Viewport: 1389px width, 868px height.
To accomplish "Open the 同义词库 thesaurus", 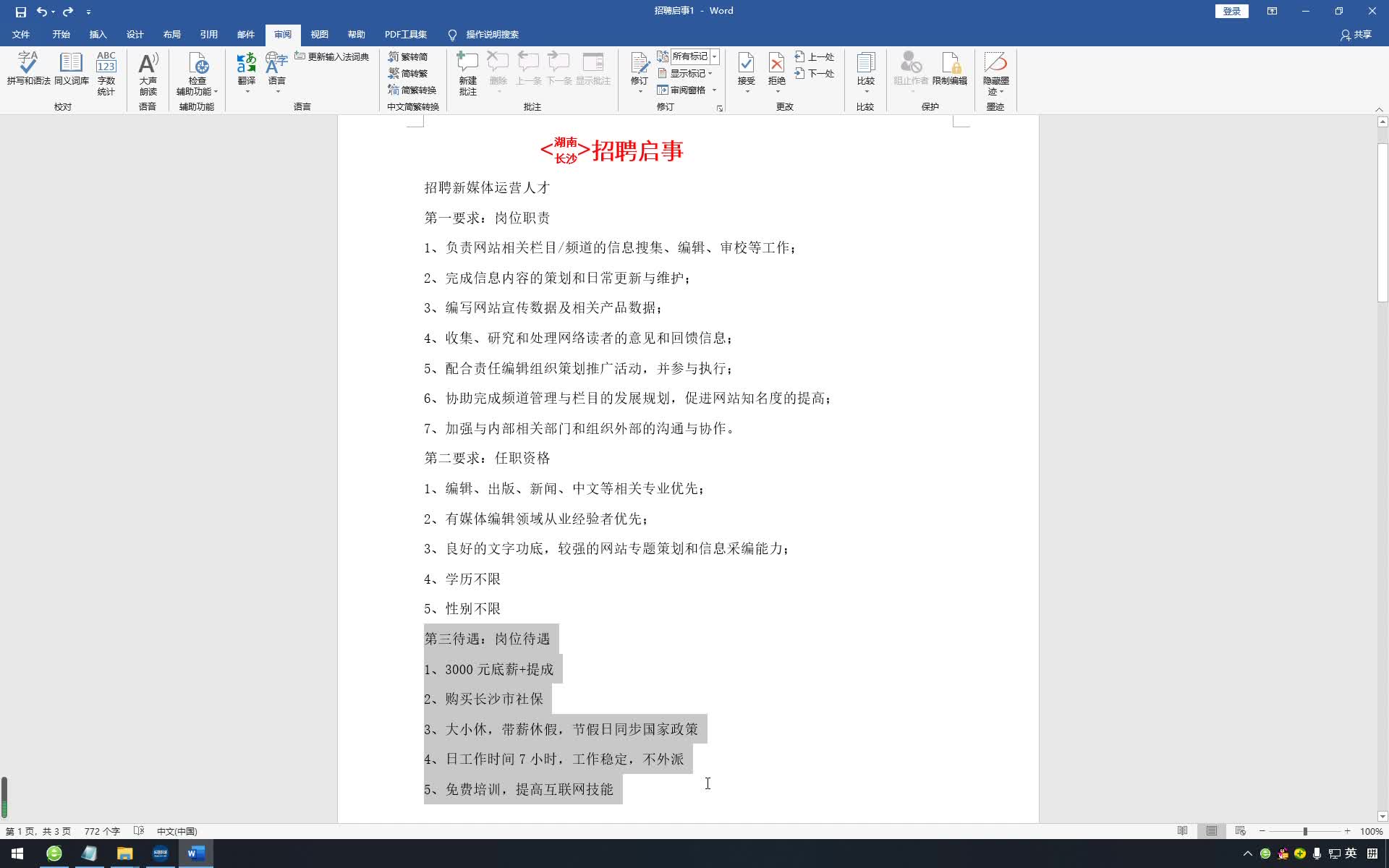I will pos(71,69).
